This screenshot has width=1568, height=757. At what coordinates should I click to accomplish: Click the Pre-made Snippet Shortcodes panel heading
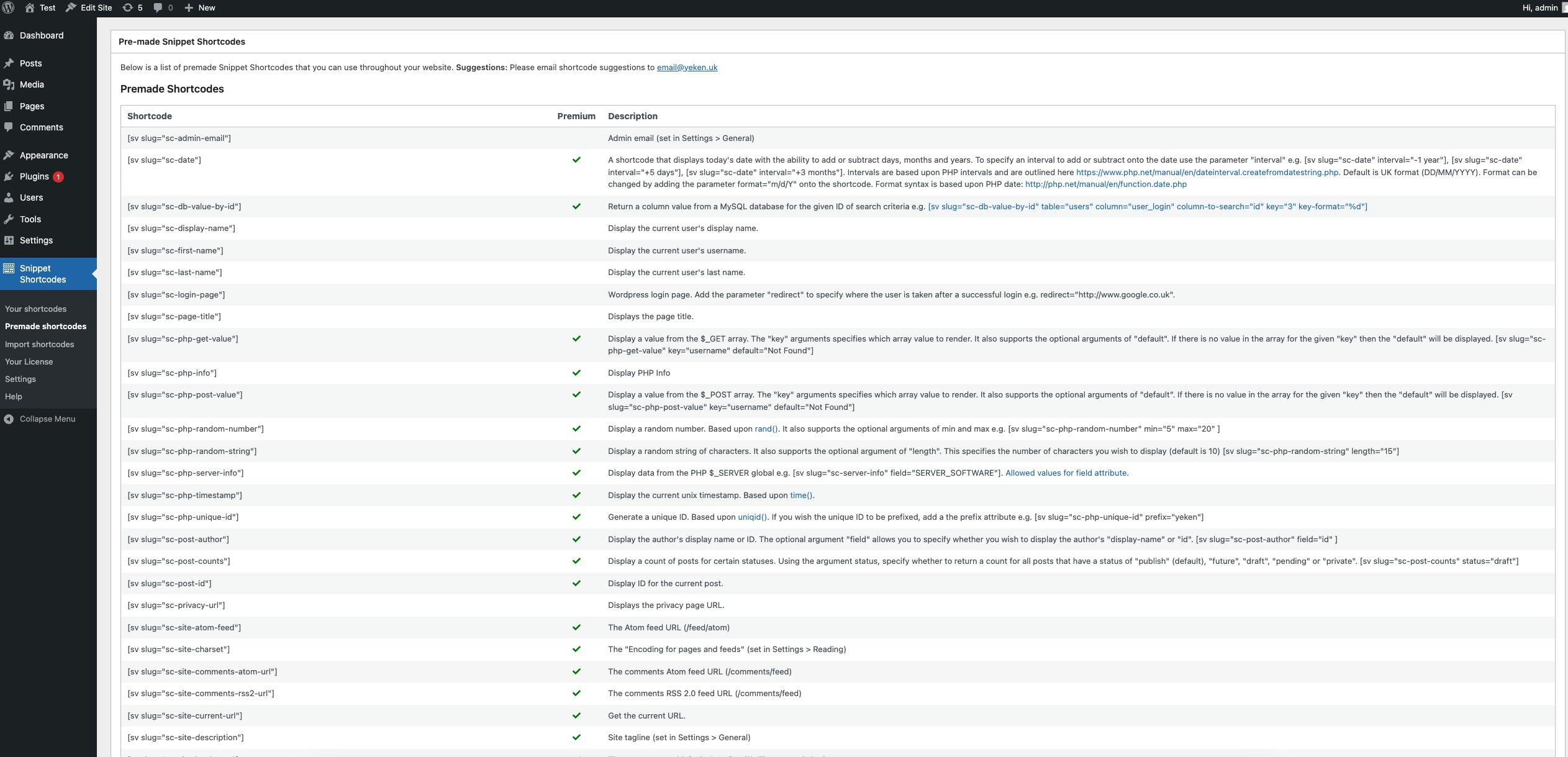(182, 42)
